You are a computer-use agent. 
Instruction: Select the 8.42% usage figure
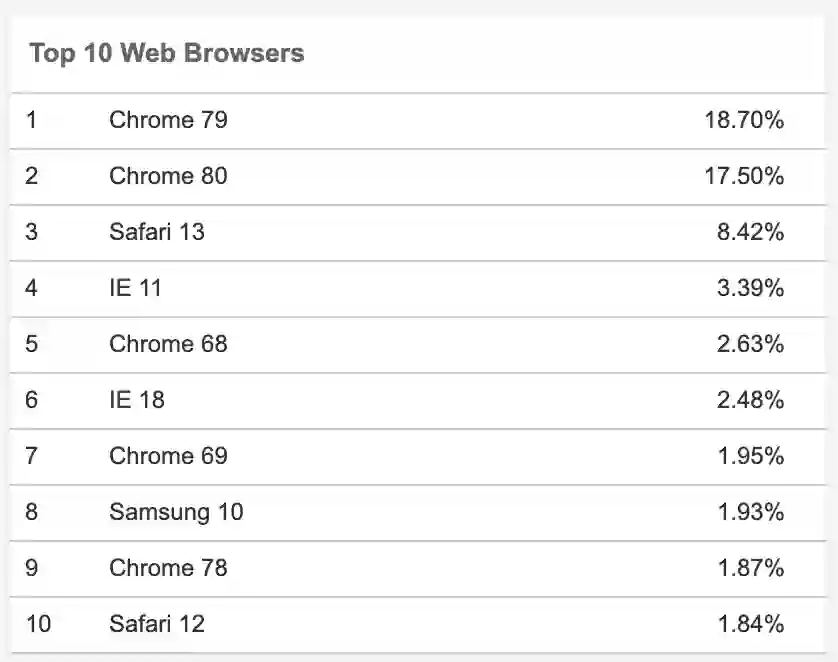[x=750, y=232]
